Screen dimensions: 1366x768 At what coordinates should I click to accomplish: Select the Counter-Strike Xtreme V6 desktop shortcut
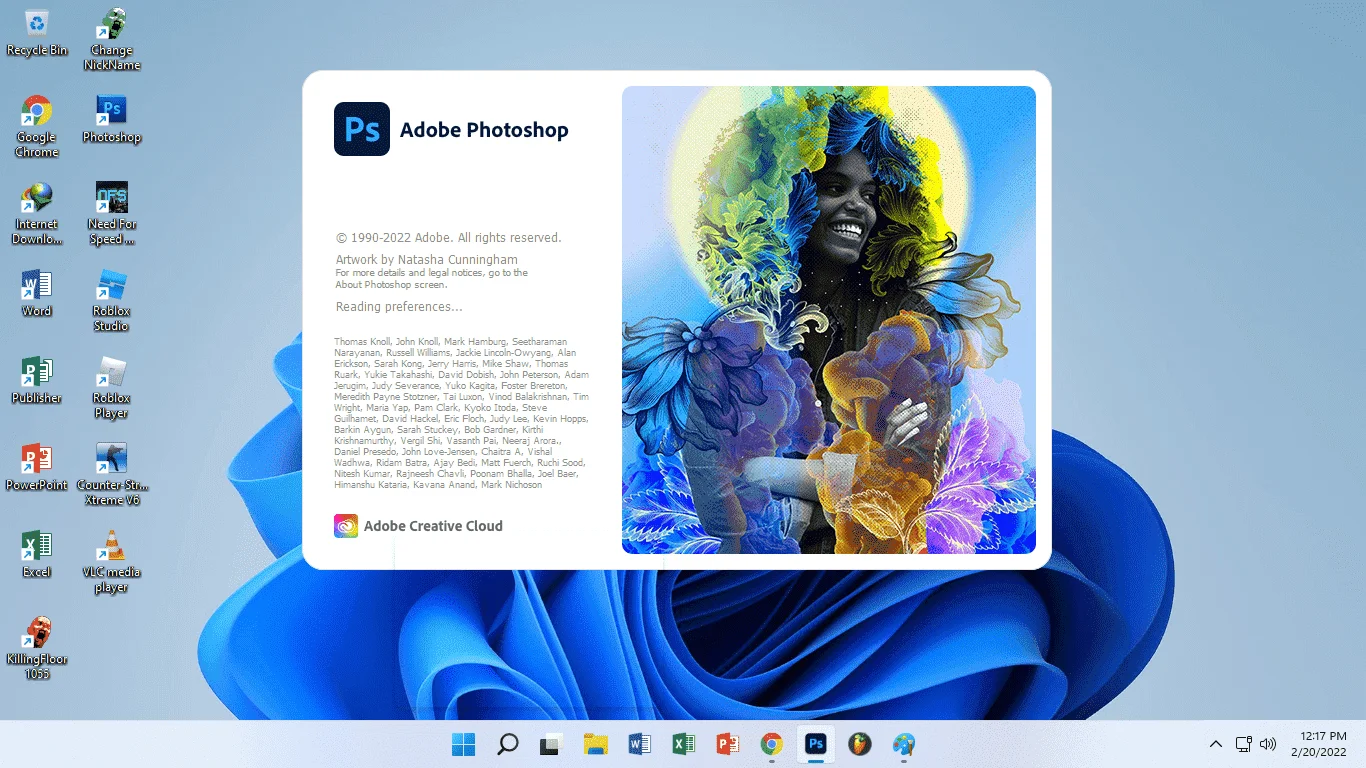tap(112, 475)
